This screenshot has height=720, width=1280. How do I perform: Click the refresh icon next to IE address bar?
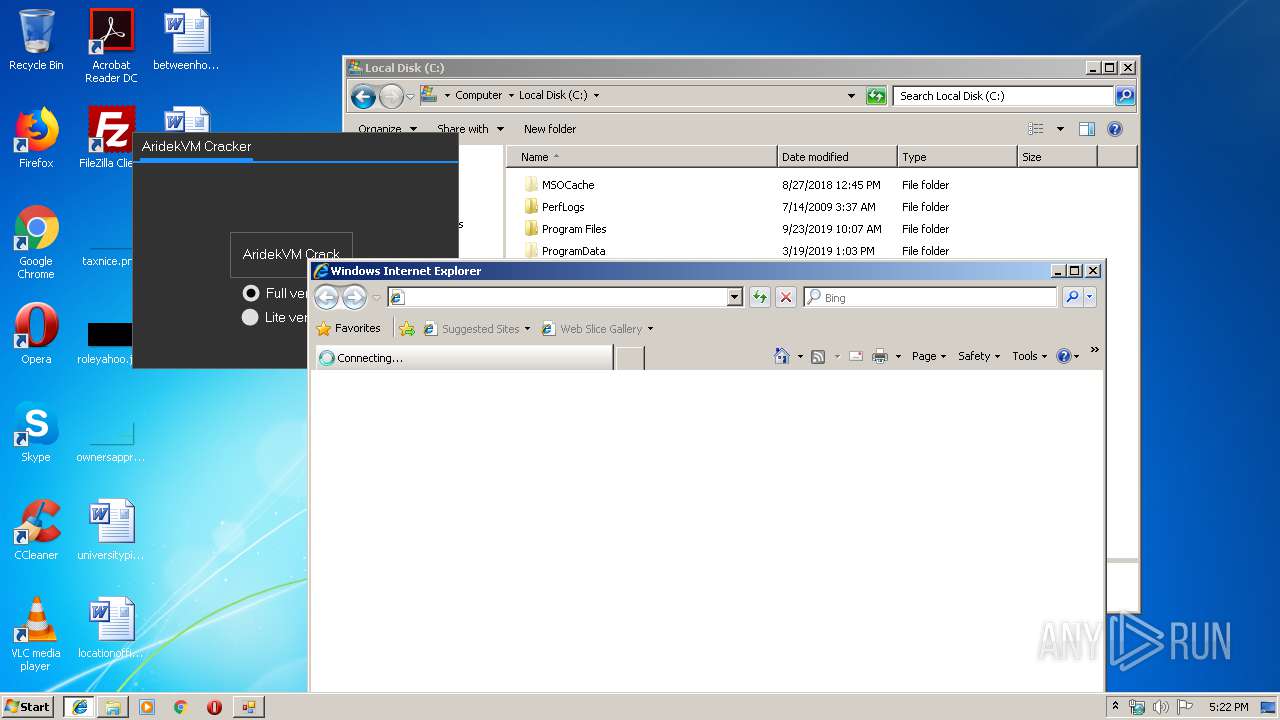[760, 297]
